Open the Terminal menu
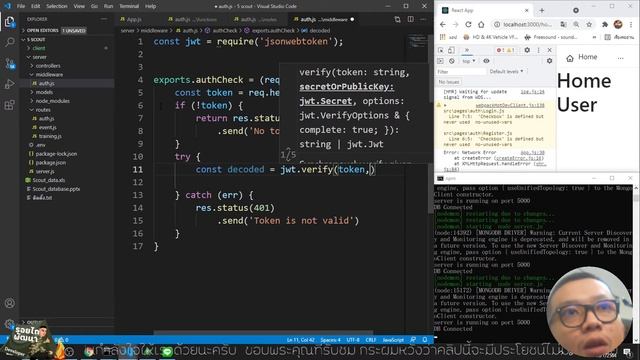 tap(129, 6)
